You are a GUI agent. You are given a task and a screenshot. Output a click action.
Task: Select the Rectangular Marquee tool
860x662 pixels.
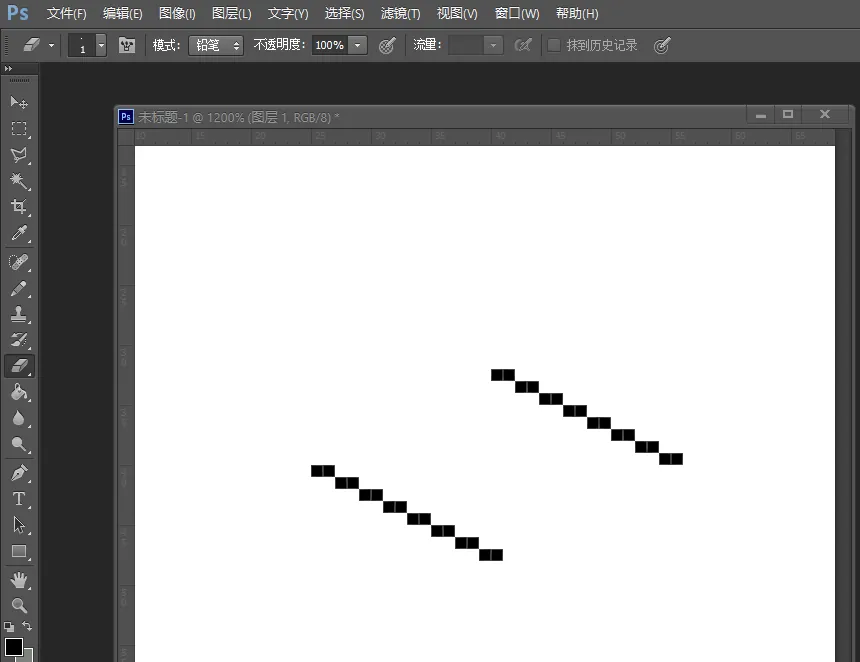tap(19, 128)
